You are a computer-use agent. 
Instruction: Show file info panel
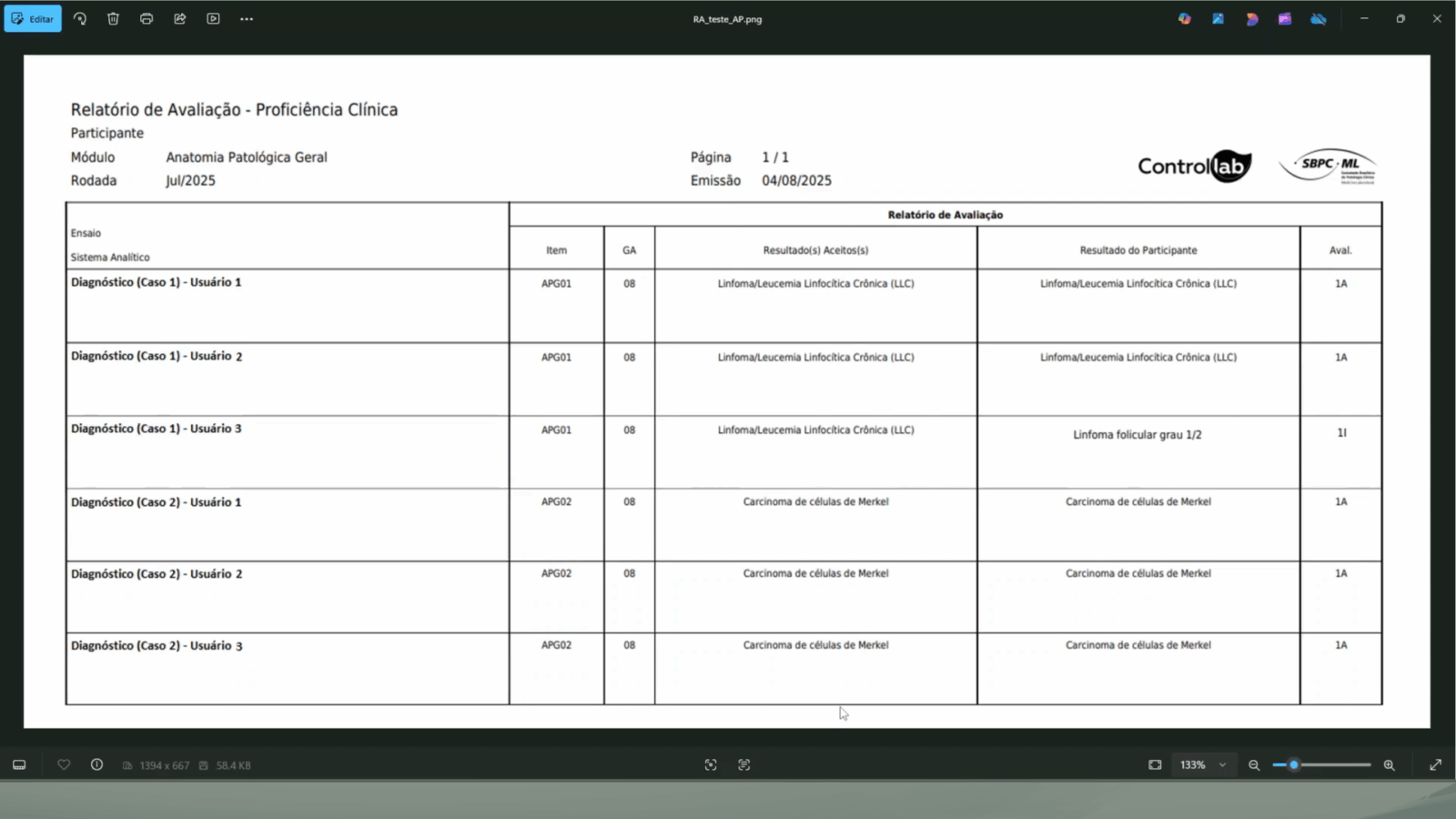(96, 765)
